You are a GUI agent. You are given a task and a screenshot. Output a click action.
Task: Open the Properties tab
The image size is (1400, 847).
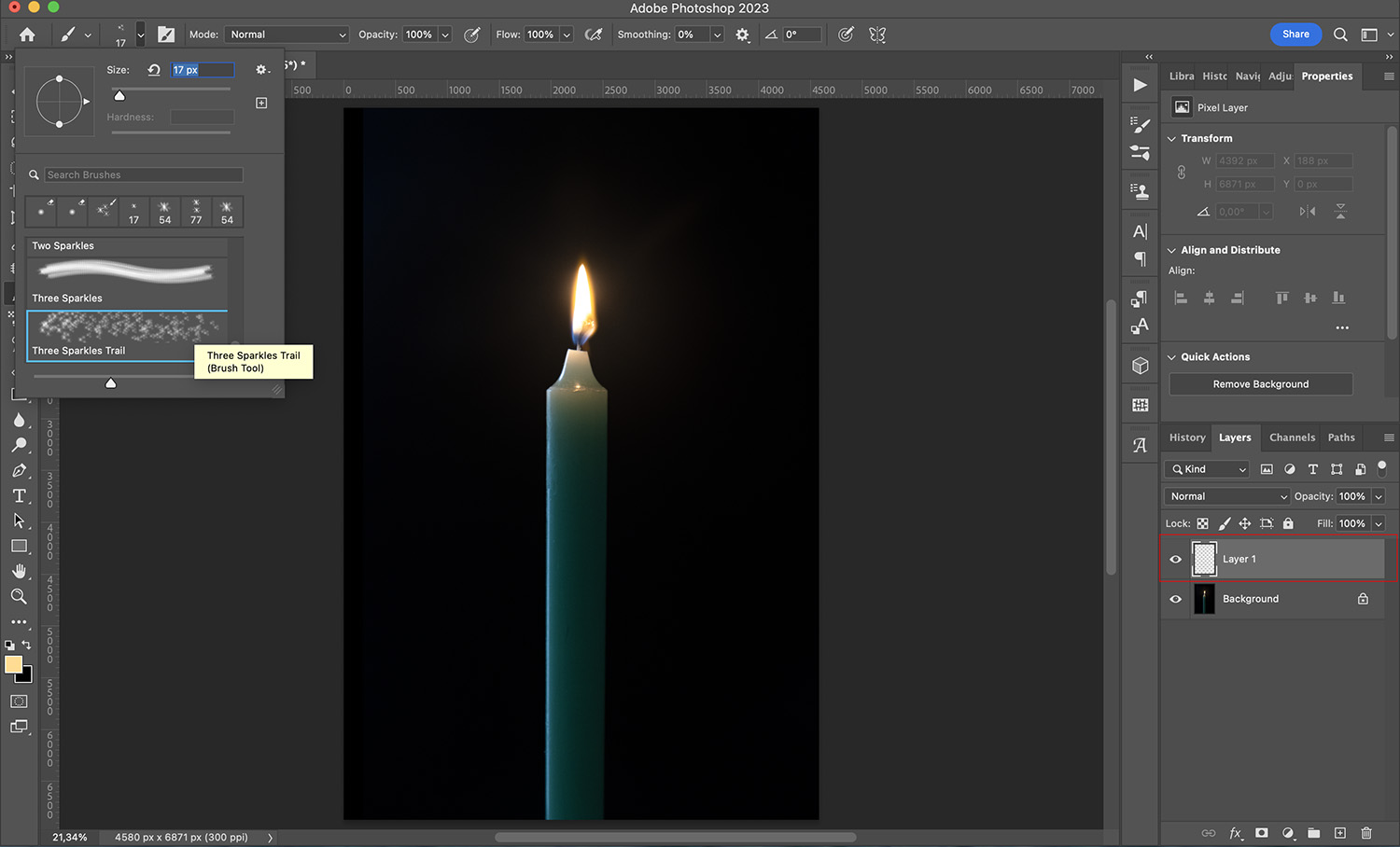[1327, 76]
